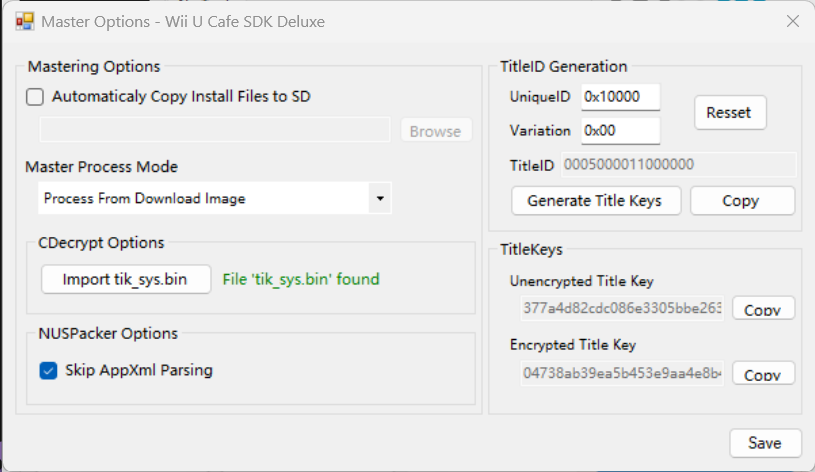Copy the Encrypted Title Key
Viewport: 815px width, 472px height.
click(763, 373)
